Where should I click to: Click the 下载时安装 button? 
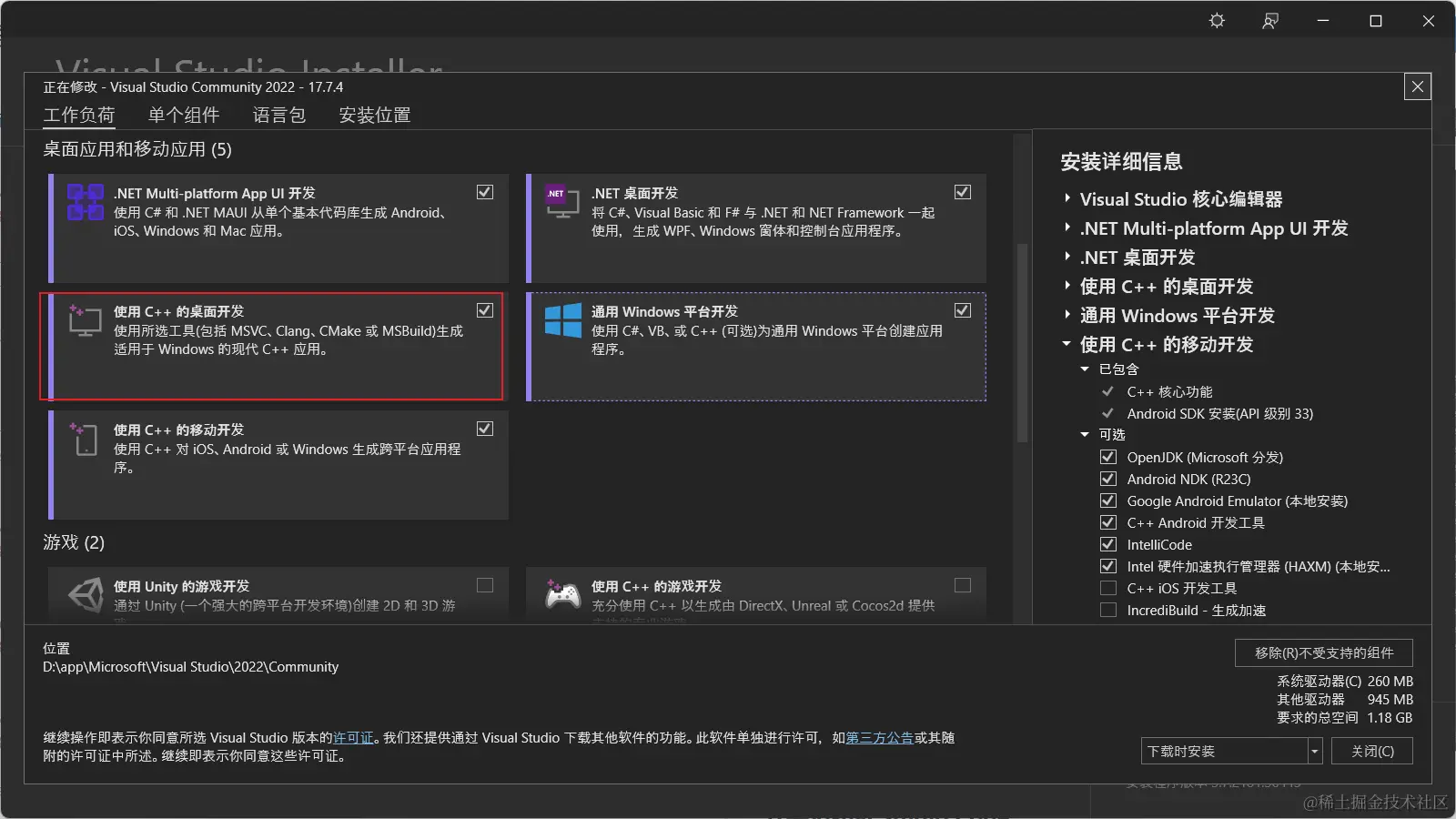(x=1225, y=751)
